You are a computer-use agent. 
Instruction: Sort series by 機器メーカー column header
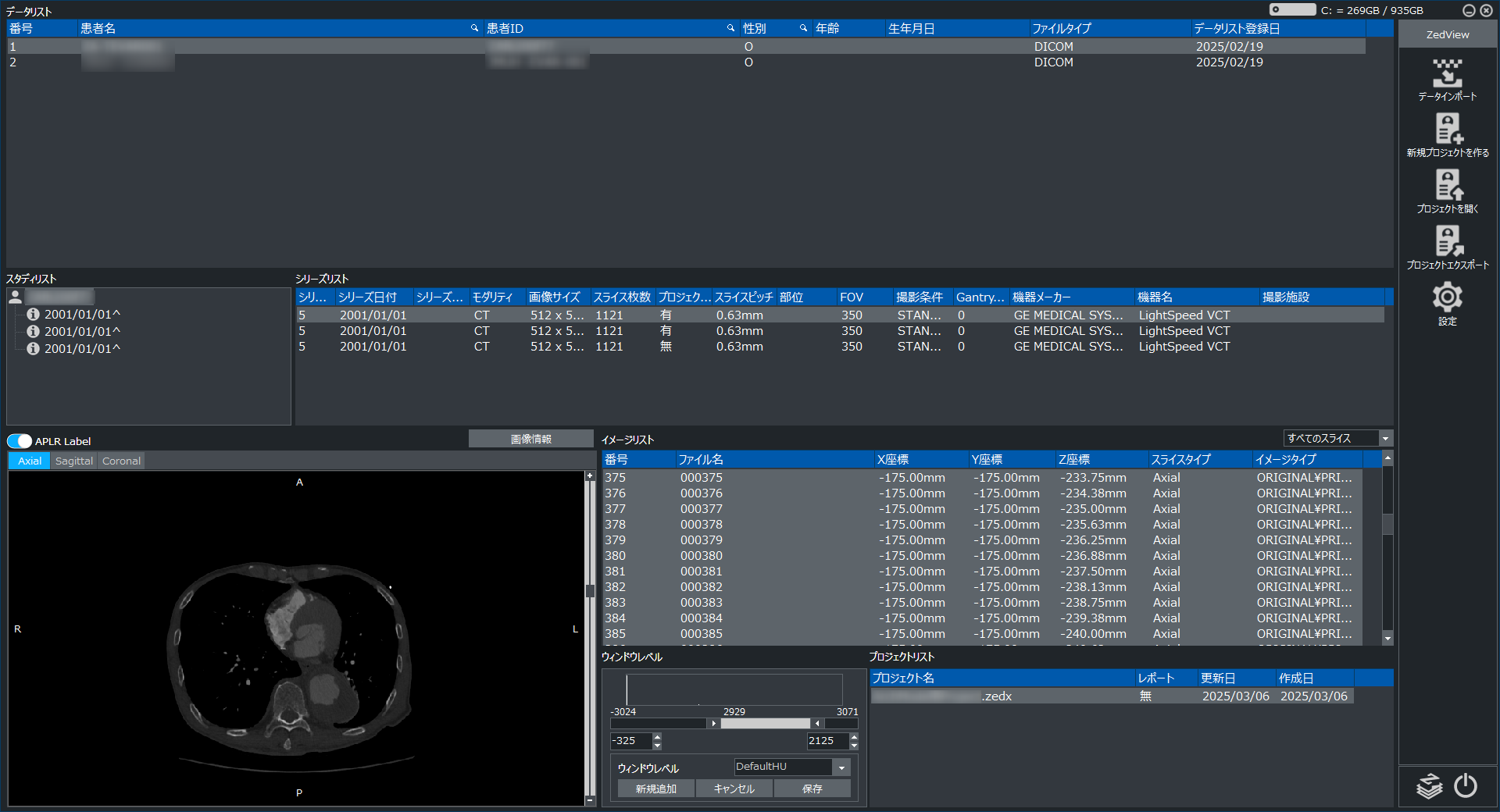coord(1072,297)
